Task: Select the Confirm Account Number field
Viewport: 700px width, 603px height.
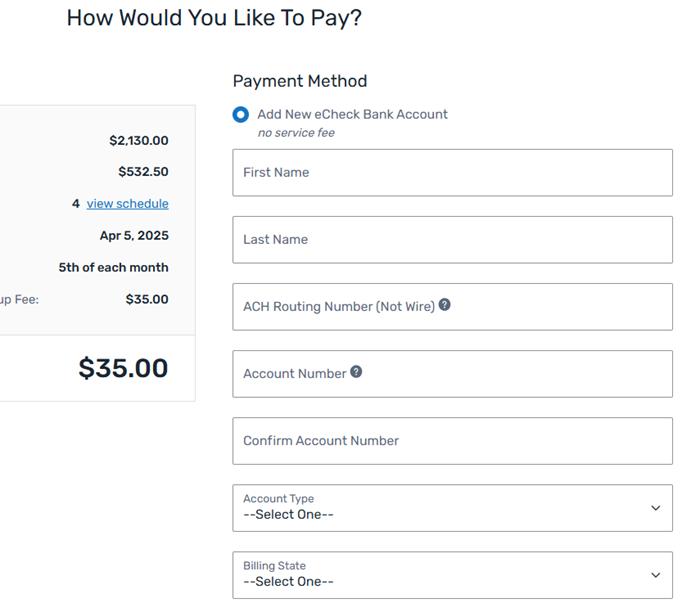Action: (452, 441)
